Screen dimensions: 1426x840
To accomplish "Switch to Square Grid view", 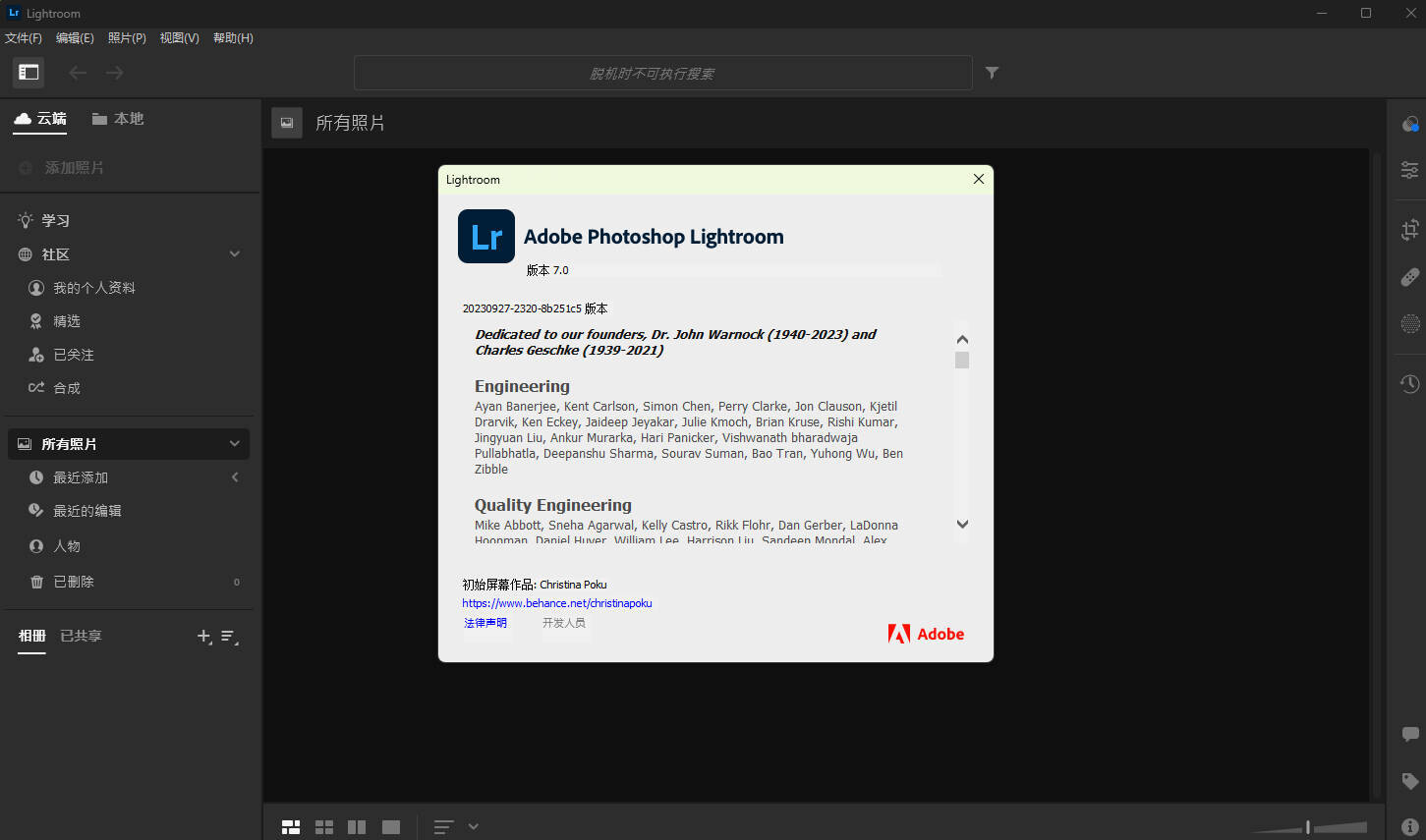I will [x=324, y=827].
